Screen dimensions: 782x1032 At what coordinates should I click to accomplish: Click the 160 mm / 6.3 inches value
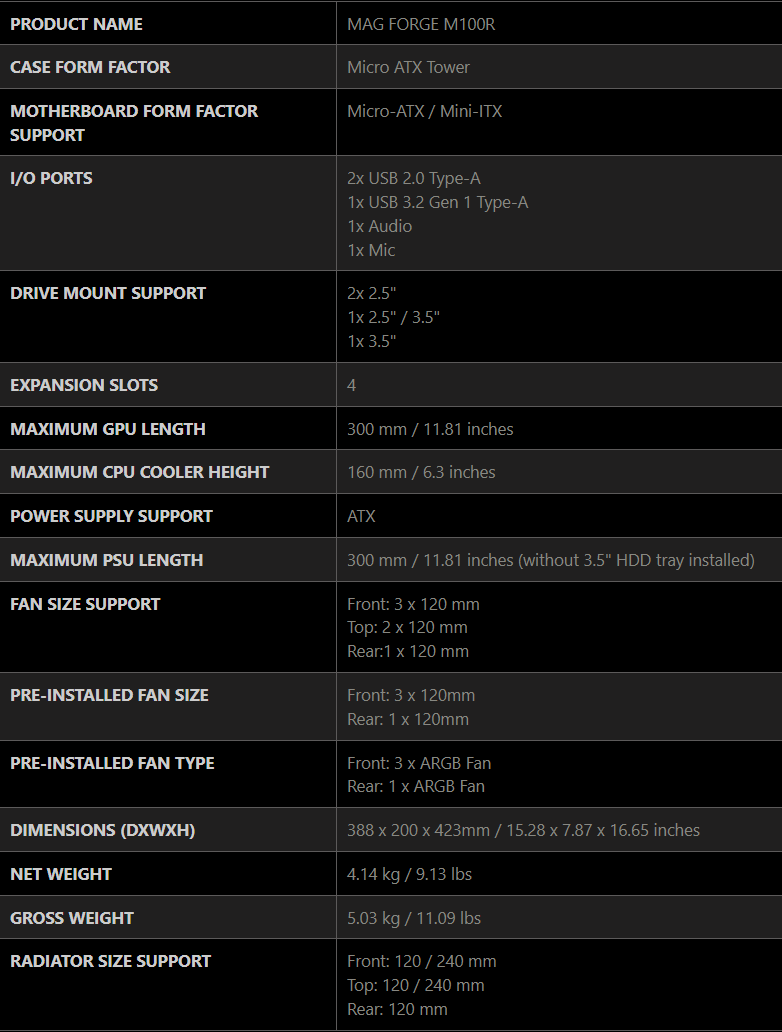(x=421, y=472)
